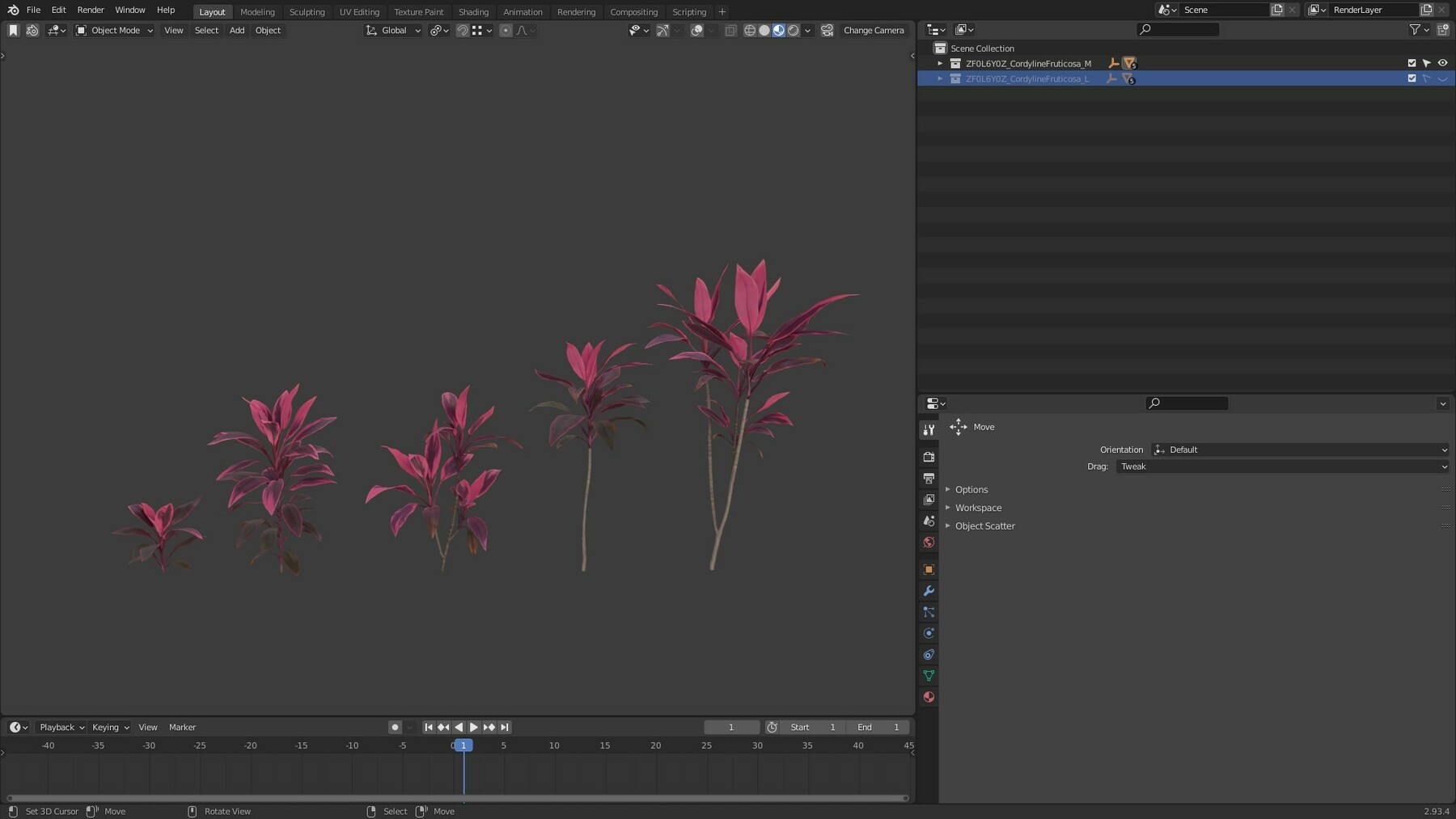Open the Scene properties tab

coord(929,521)
